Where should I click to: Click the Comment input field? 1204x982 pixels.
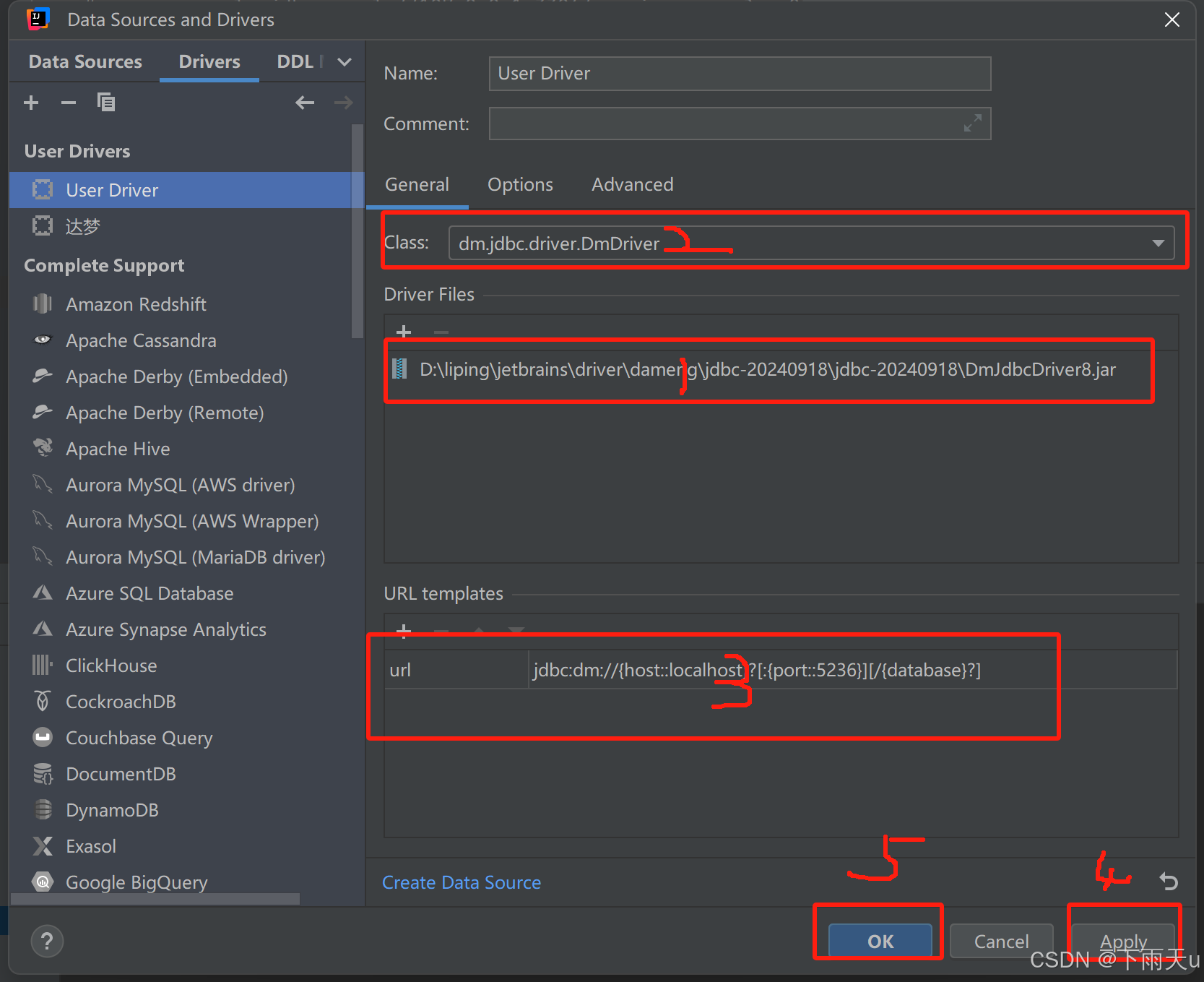[740, 124]
